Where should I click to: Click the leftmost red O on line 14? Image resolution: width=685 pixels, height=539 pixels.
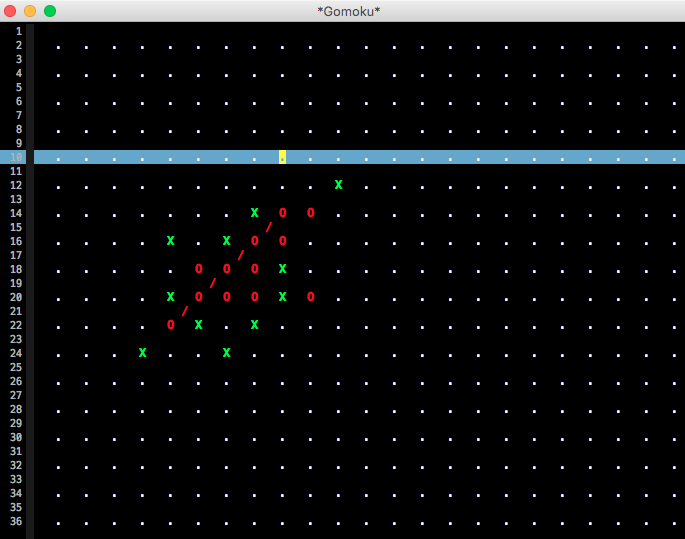point(283,213)
